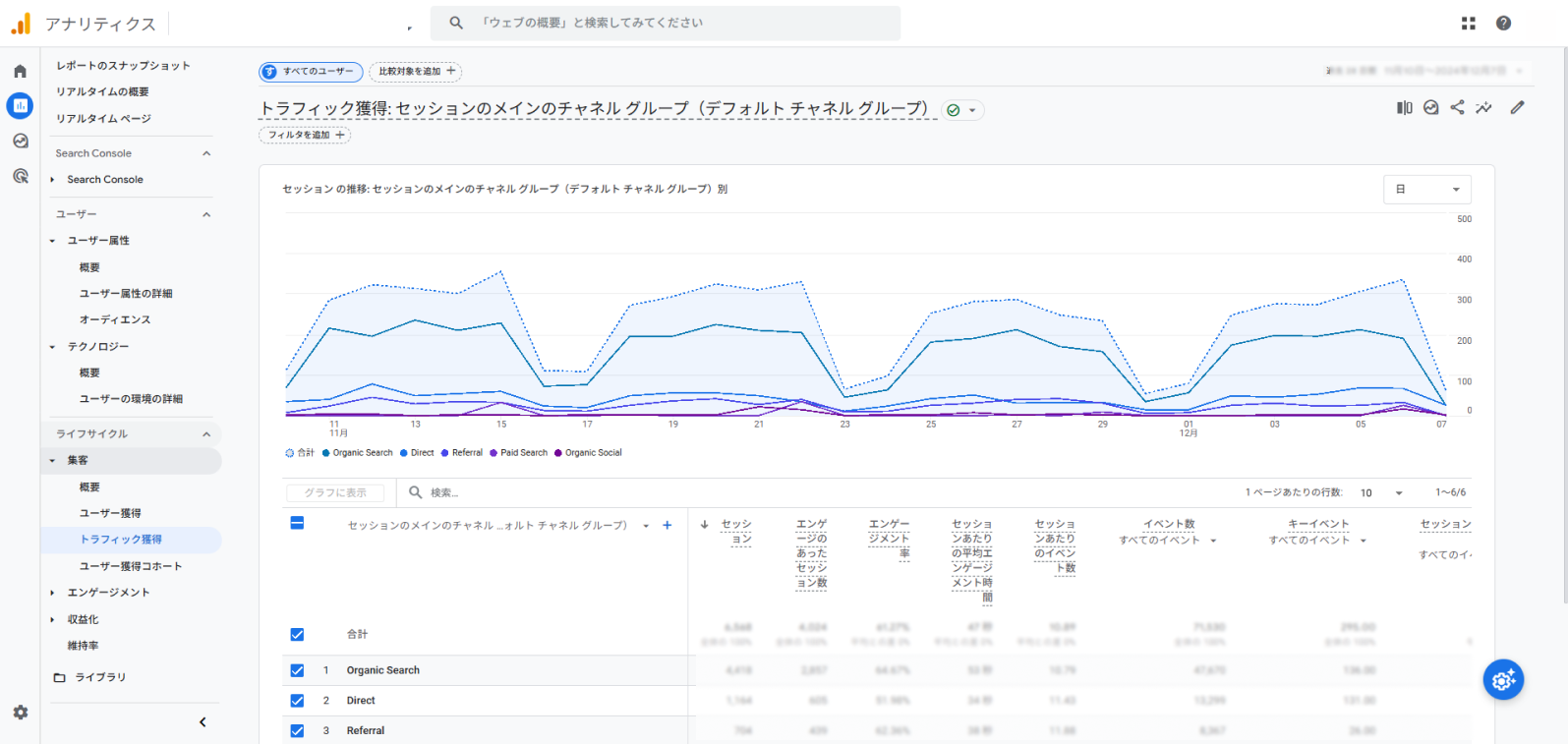The height and width of the screenshot is (744, 1568).
Task: Click 比較対象を追加 button
Action: pyautogui.click(x=416, y=72)
